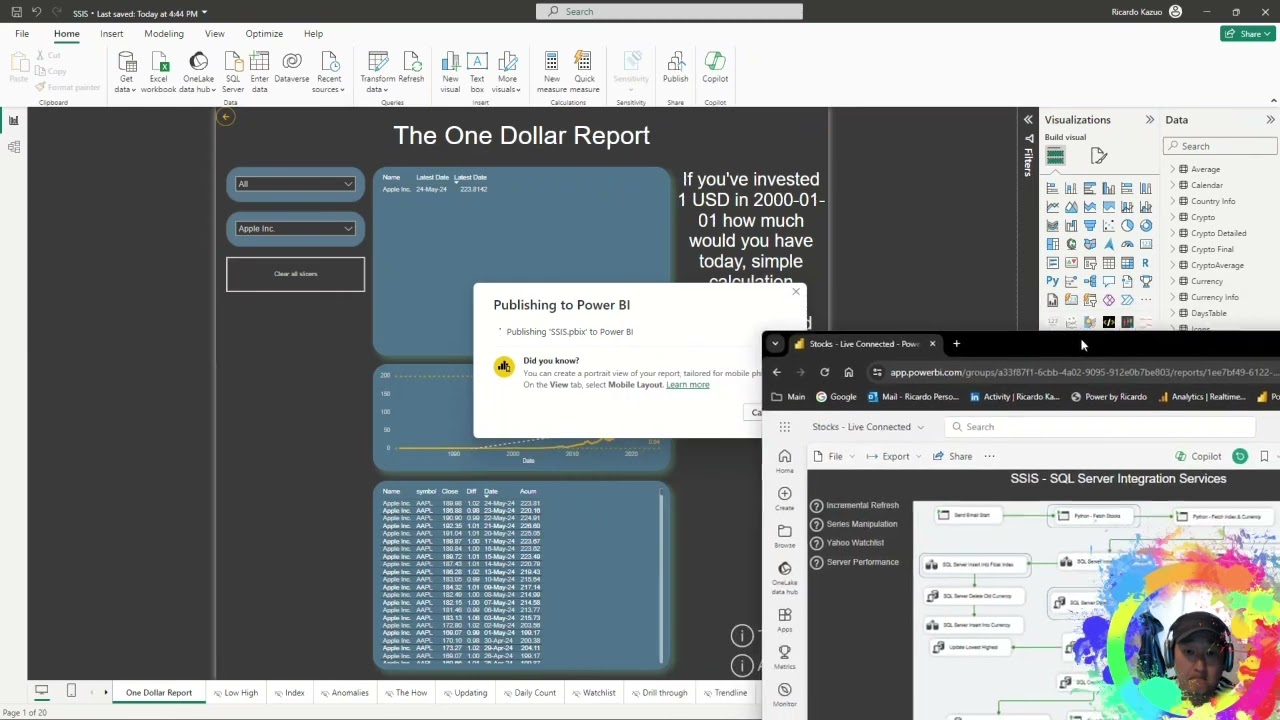Open Copilot from the Power BI ribbon
Image resolution: width=1280 pixels, height=720 pixels.
(x=715, y=68)
